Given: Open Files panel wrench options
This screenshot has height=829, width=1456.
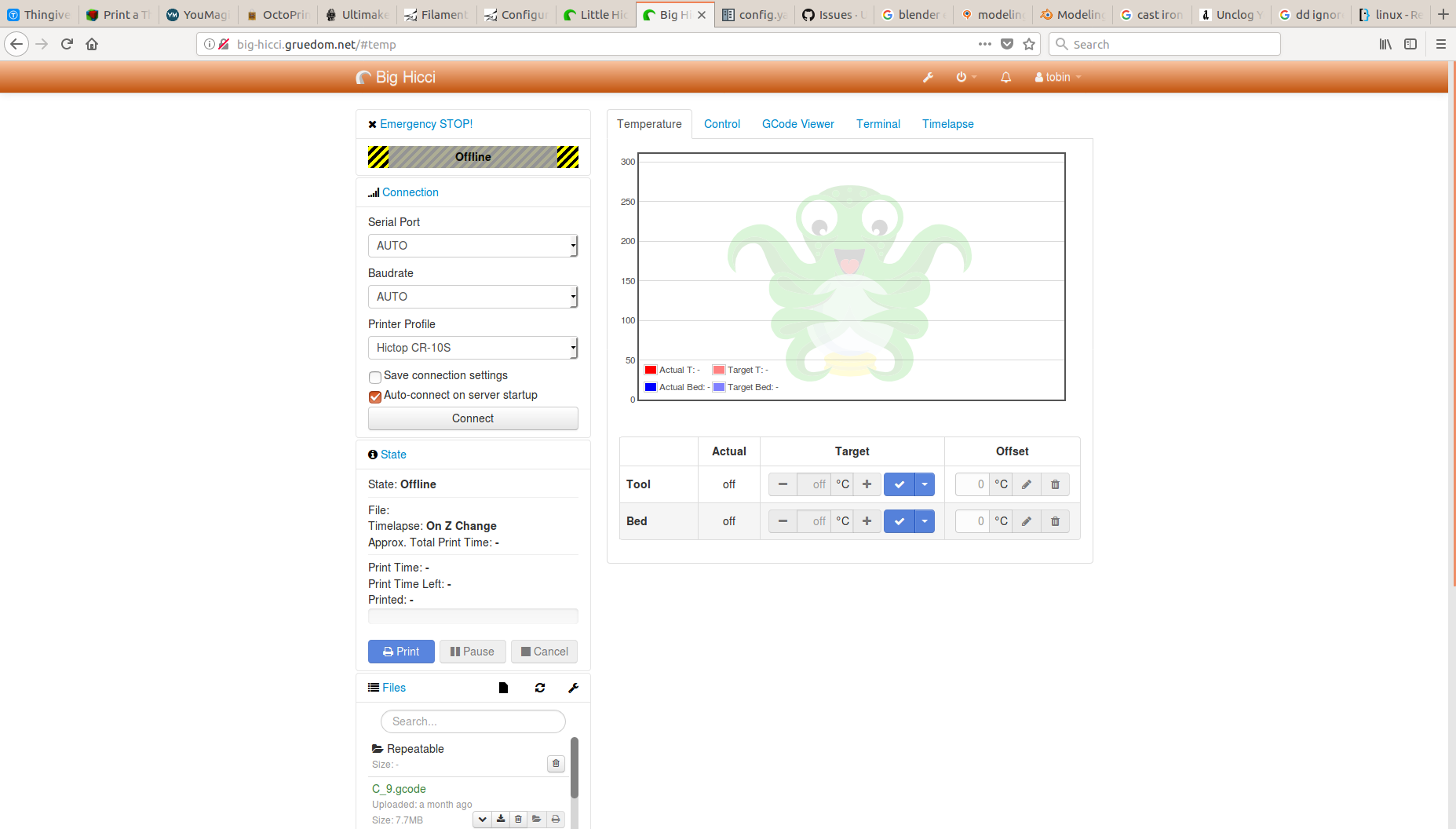Looking at the screenshot, I should click(573, 688).
